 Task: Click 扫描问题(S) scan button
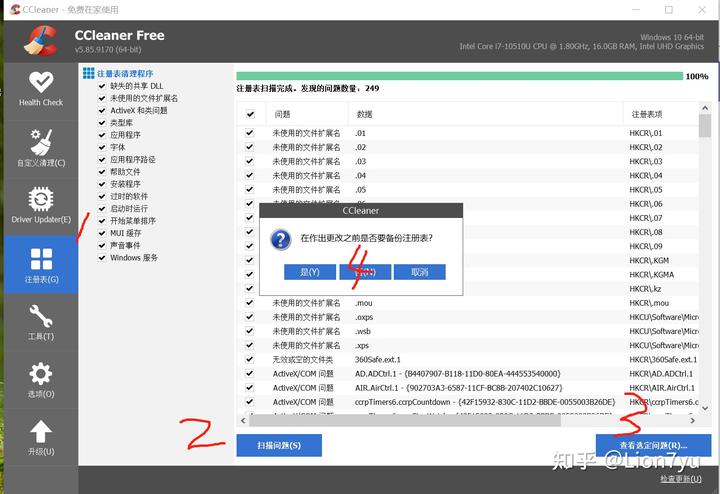click(x=279, y=445)
